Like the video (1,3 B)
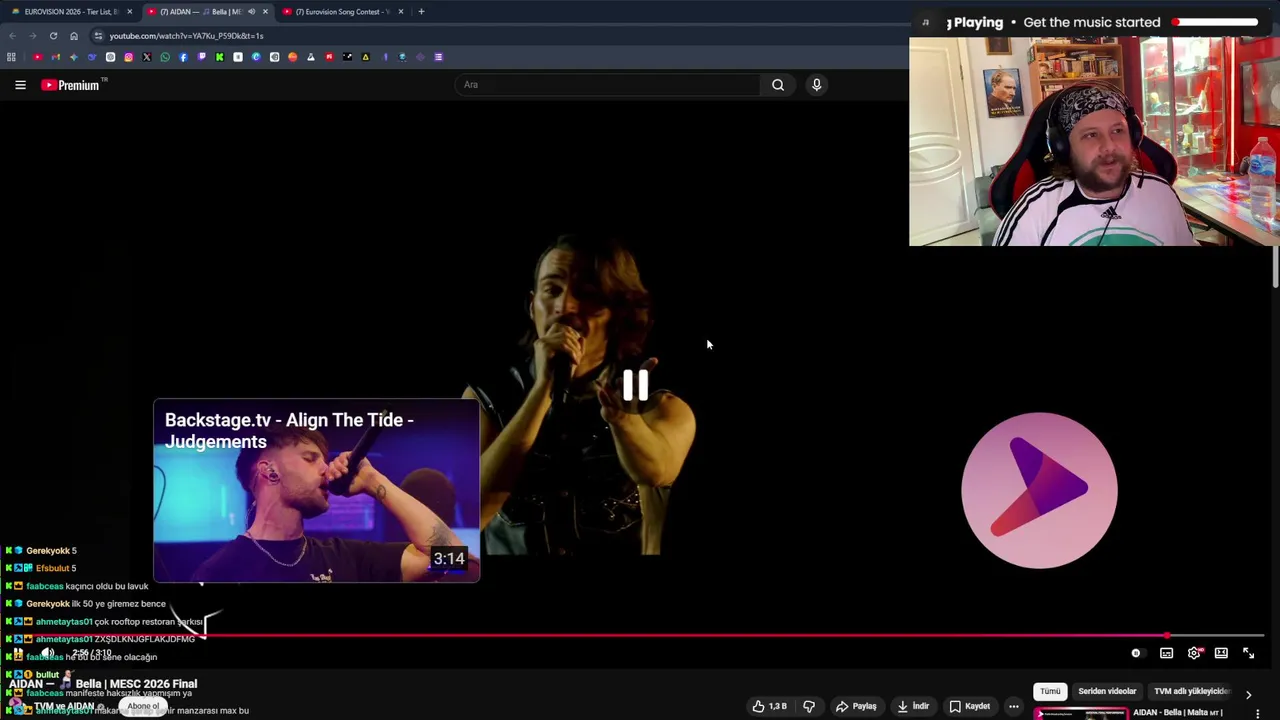The image size is (1280, 720). click(770, 706)
